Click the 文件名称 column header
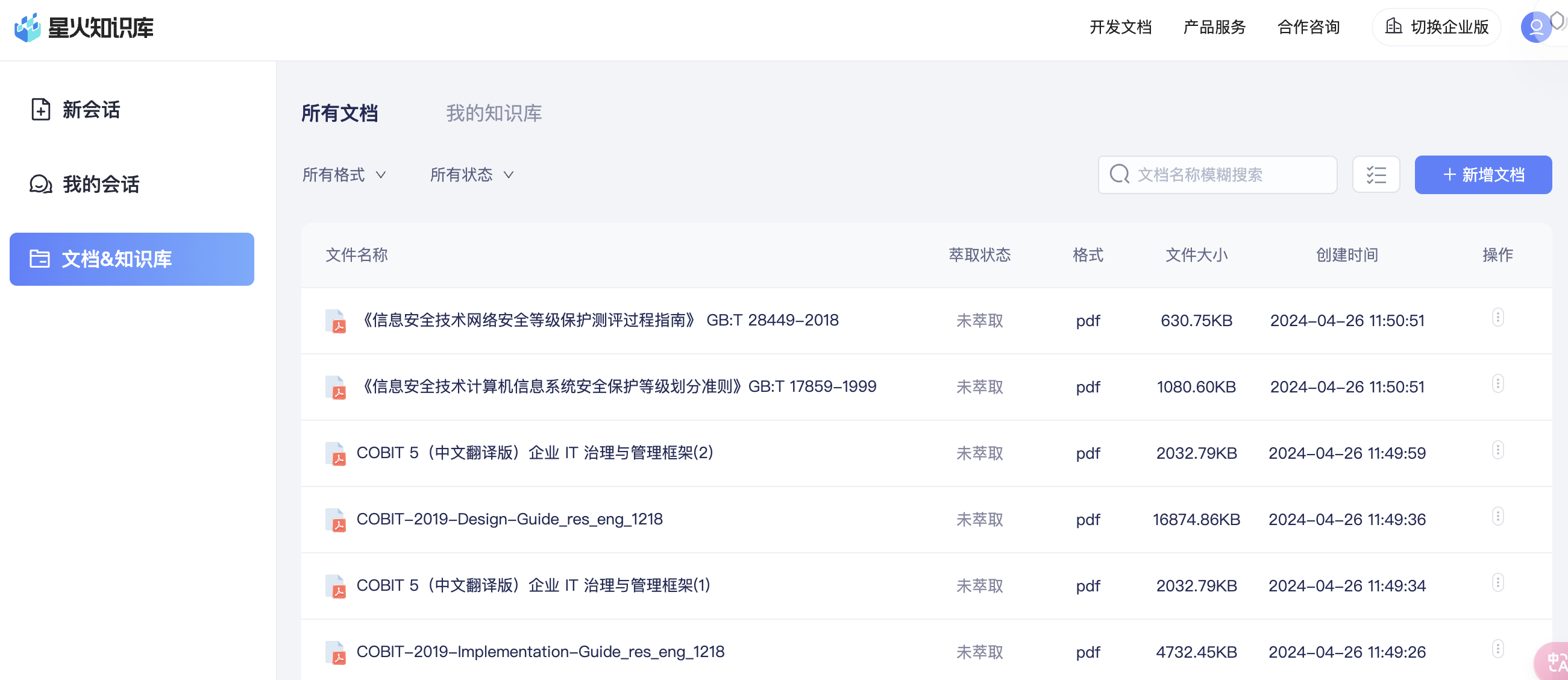This screenshot has width=1568, height=680. pos(357,255)
